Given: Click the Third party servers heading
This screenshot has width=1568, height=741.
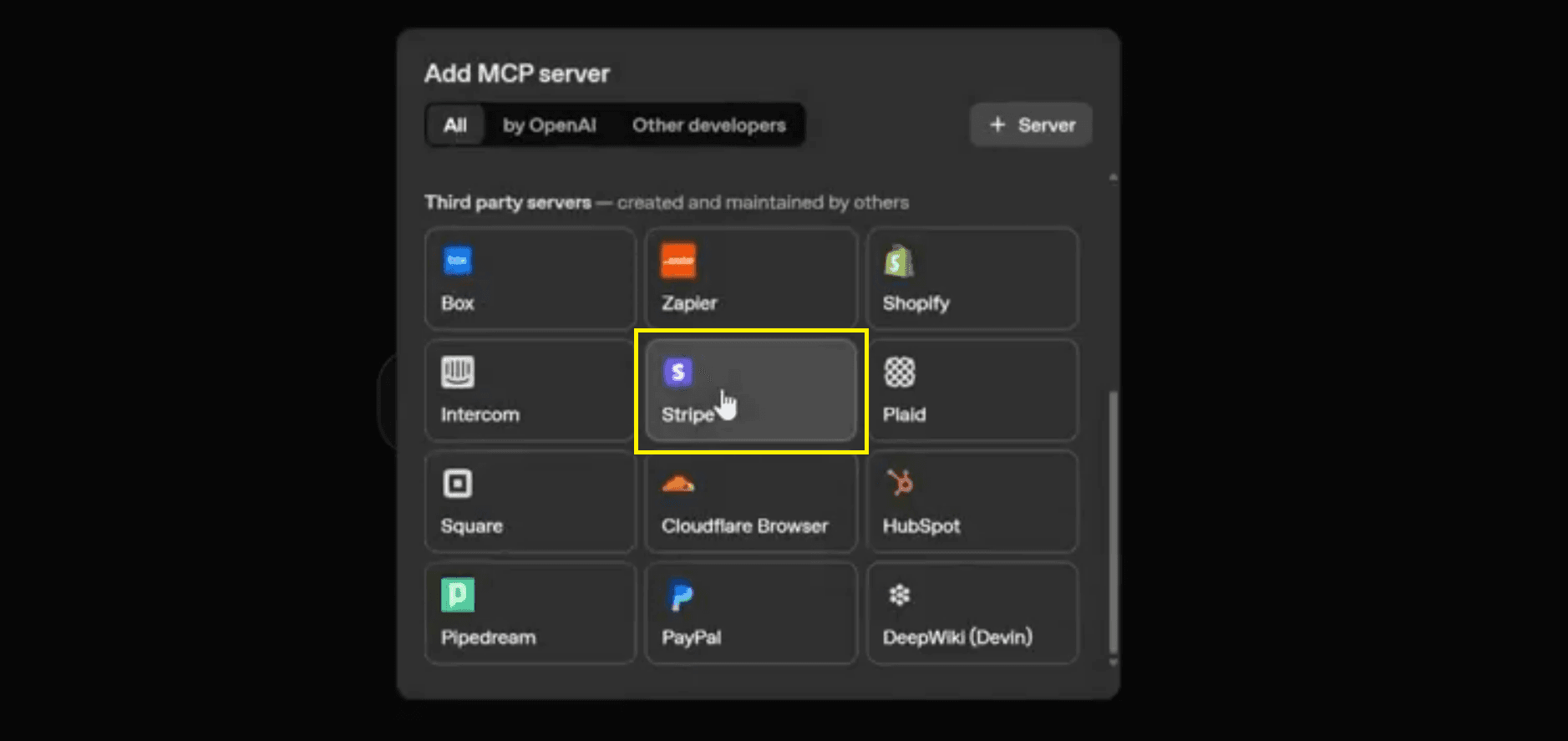Looking at the screenshot, I should tap(508, 202).
